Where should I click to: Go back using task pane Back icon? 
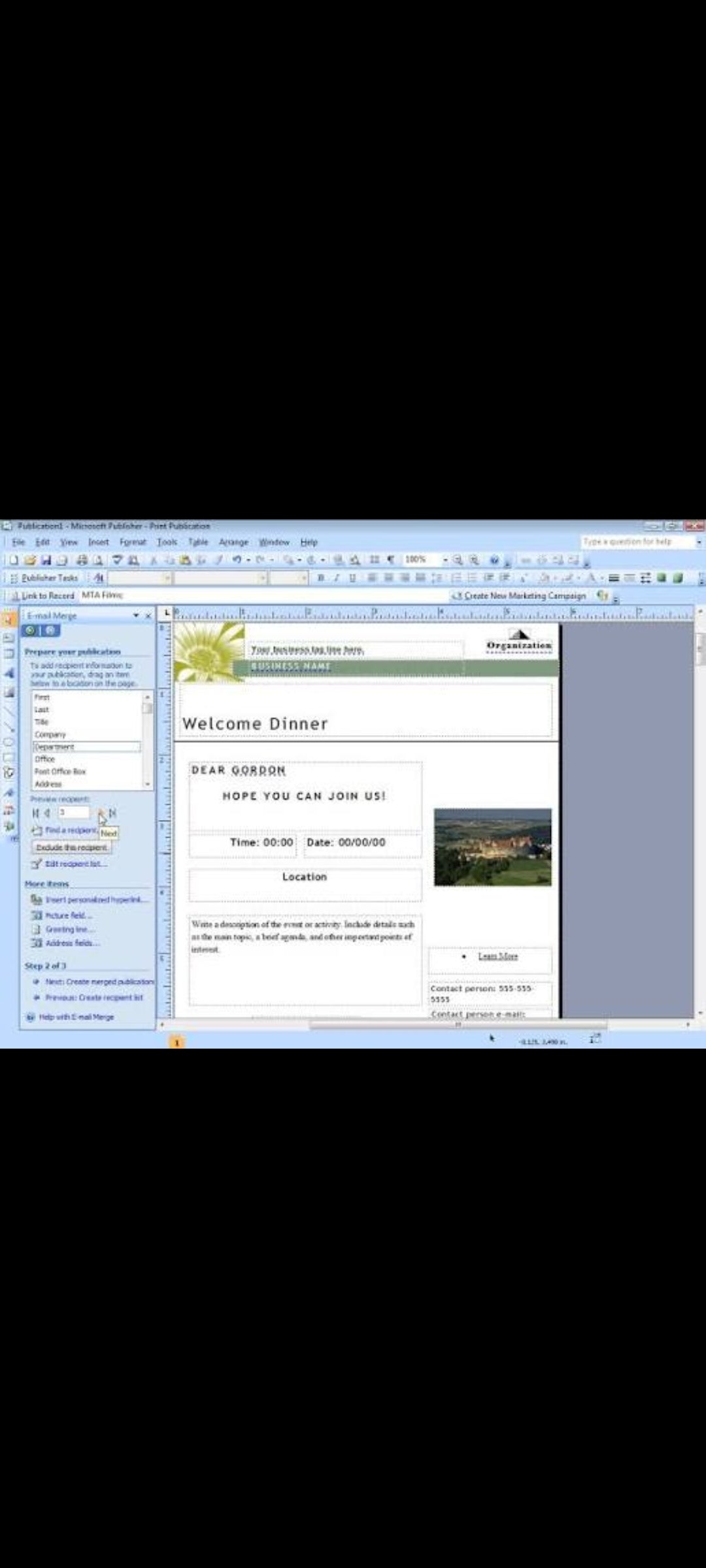point(30,630)
